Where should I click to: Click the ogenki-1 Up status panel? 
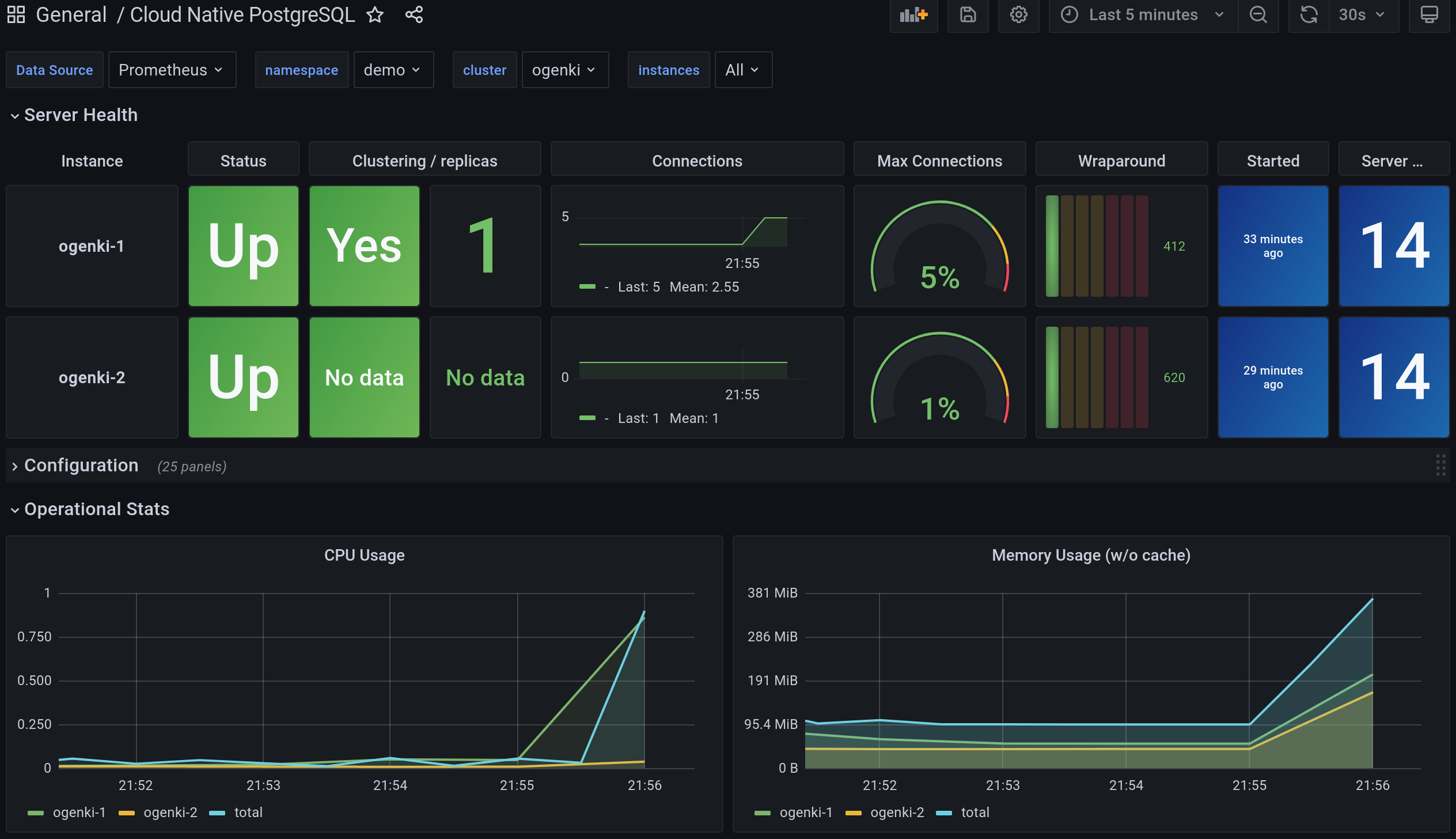coord(243,246)
